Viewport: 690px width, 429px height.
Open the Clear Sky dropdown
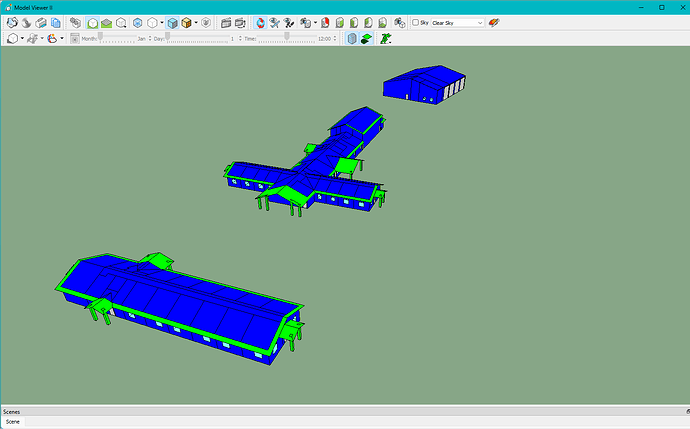pos(458,22)
